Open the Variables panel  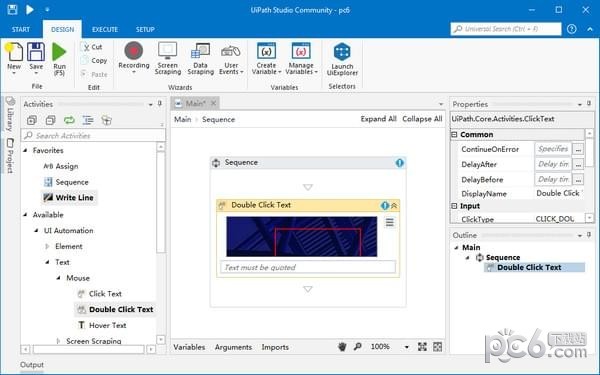(189, 347)
